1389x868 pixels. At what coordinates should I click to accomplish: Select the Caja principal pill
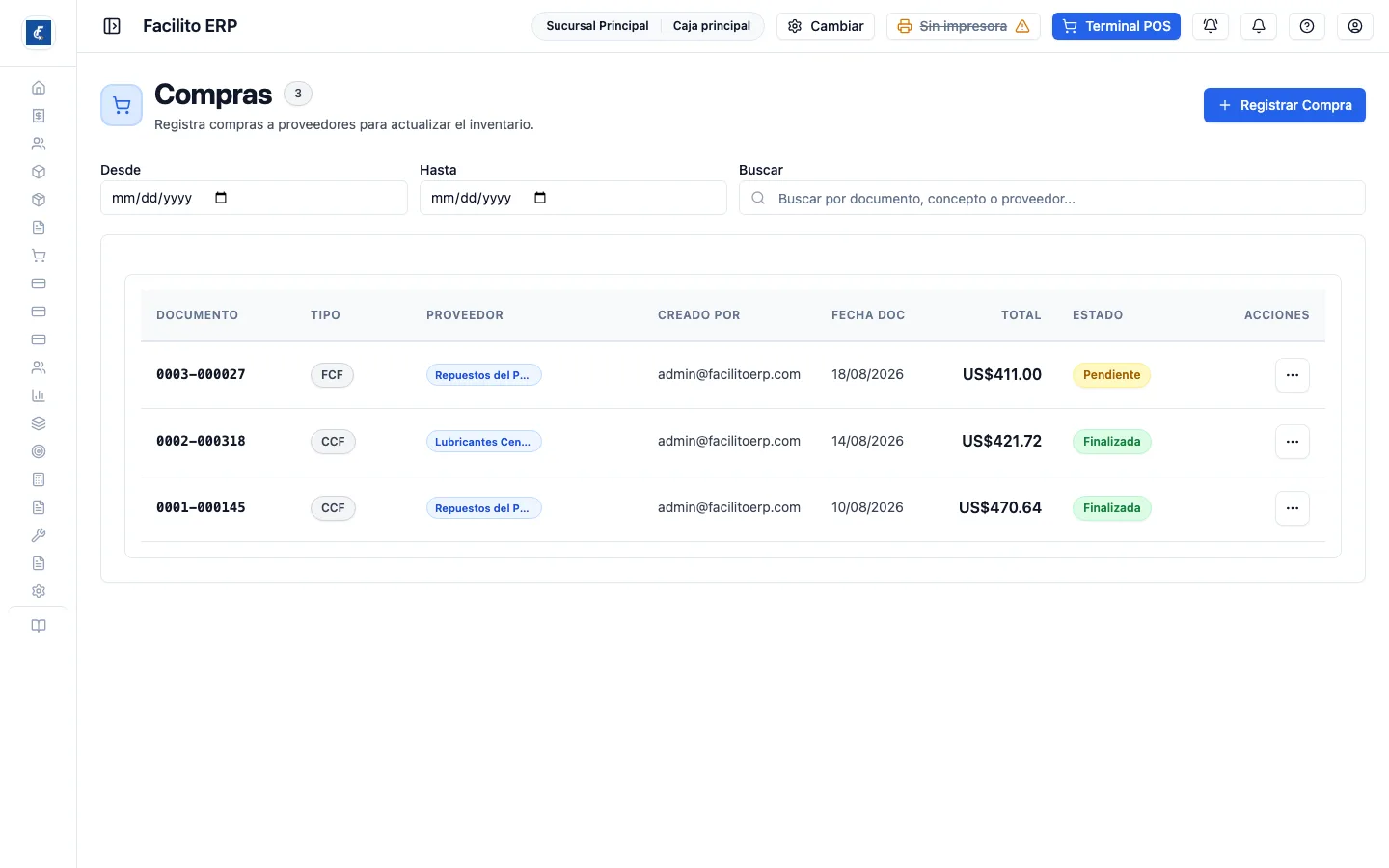pos(712,26)
